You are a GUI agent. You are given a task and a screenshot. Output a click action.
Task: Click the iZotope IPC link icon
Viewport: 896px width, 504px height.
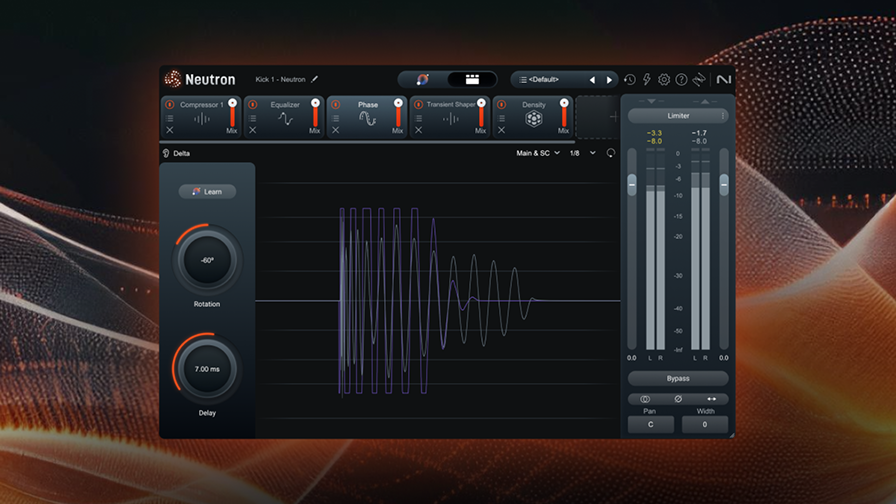pyautogui.click(x=699, y=79)
